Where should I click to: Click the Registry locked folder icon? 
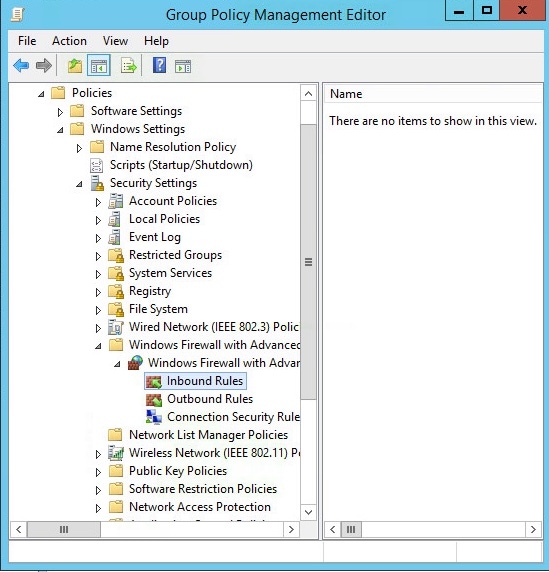[x=116, y=291]
